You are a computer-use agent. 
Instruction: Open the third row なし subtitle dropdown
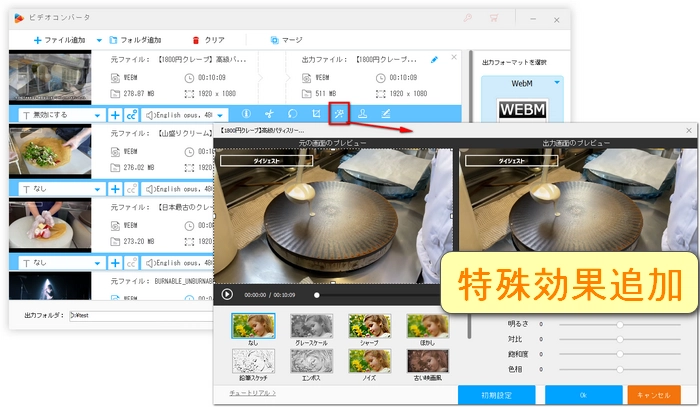point(62,263)
